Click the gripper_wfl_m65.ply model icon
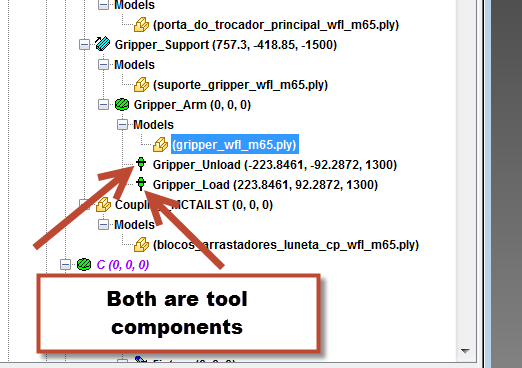522x368 pixels. click(160, 145)
